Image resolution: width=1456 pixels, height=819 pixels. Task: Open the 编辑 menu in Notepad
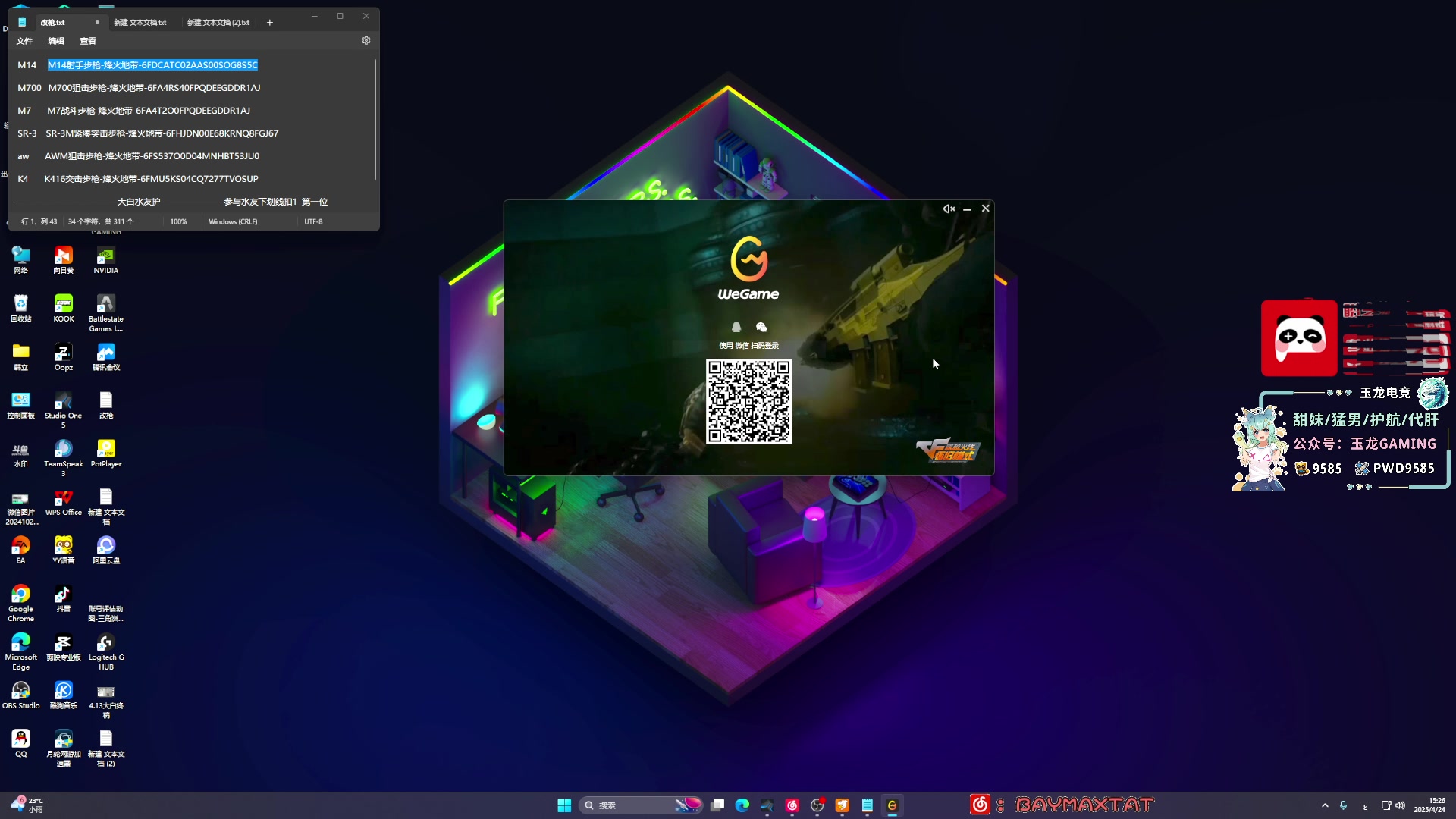click(56, 41)
